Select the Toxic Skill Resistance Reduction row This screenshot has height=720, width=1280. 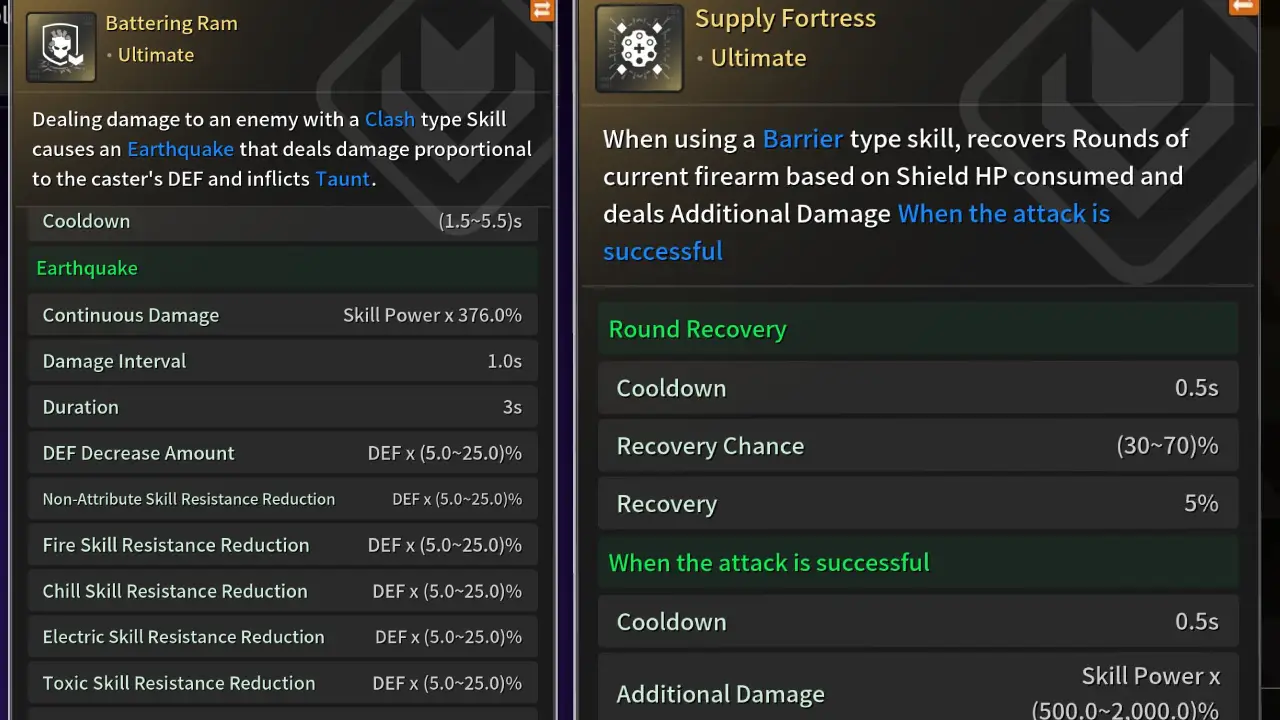[282, 683]
